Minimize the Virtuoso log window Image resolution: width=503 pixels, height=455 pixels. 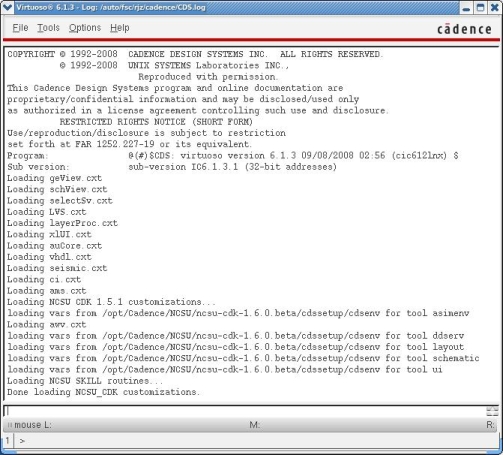pos(466,8)
